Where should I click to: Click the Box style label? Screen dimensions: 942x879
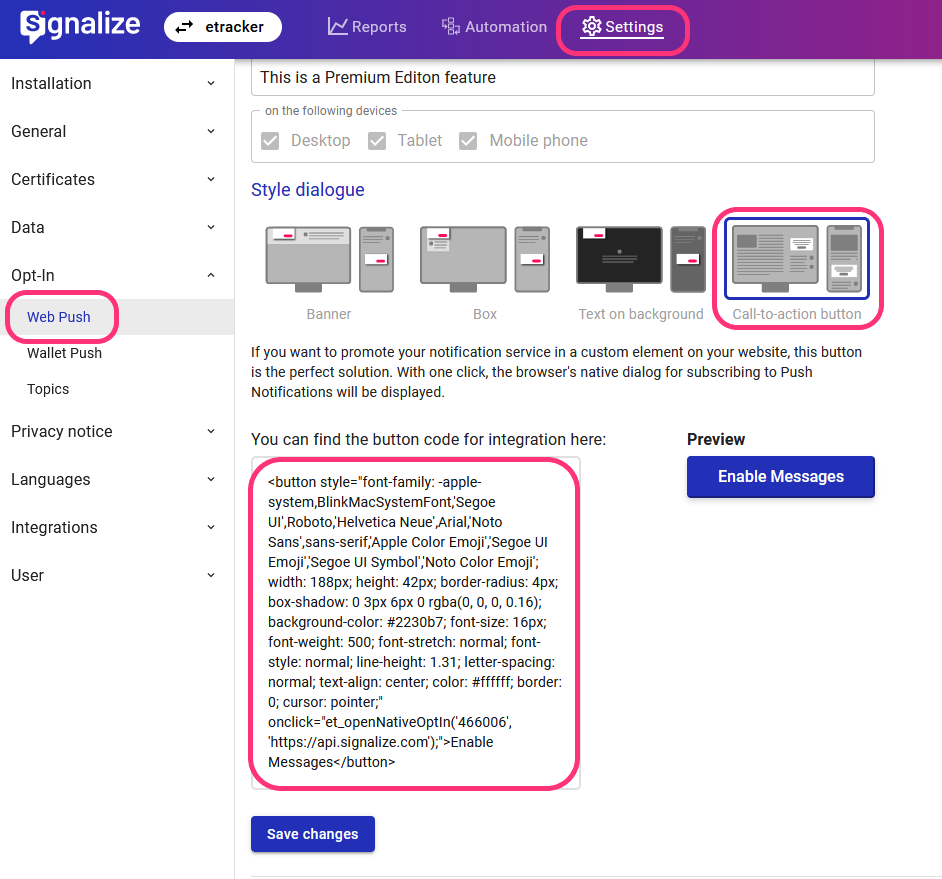click(x=485, y=314)
